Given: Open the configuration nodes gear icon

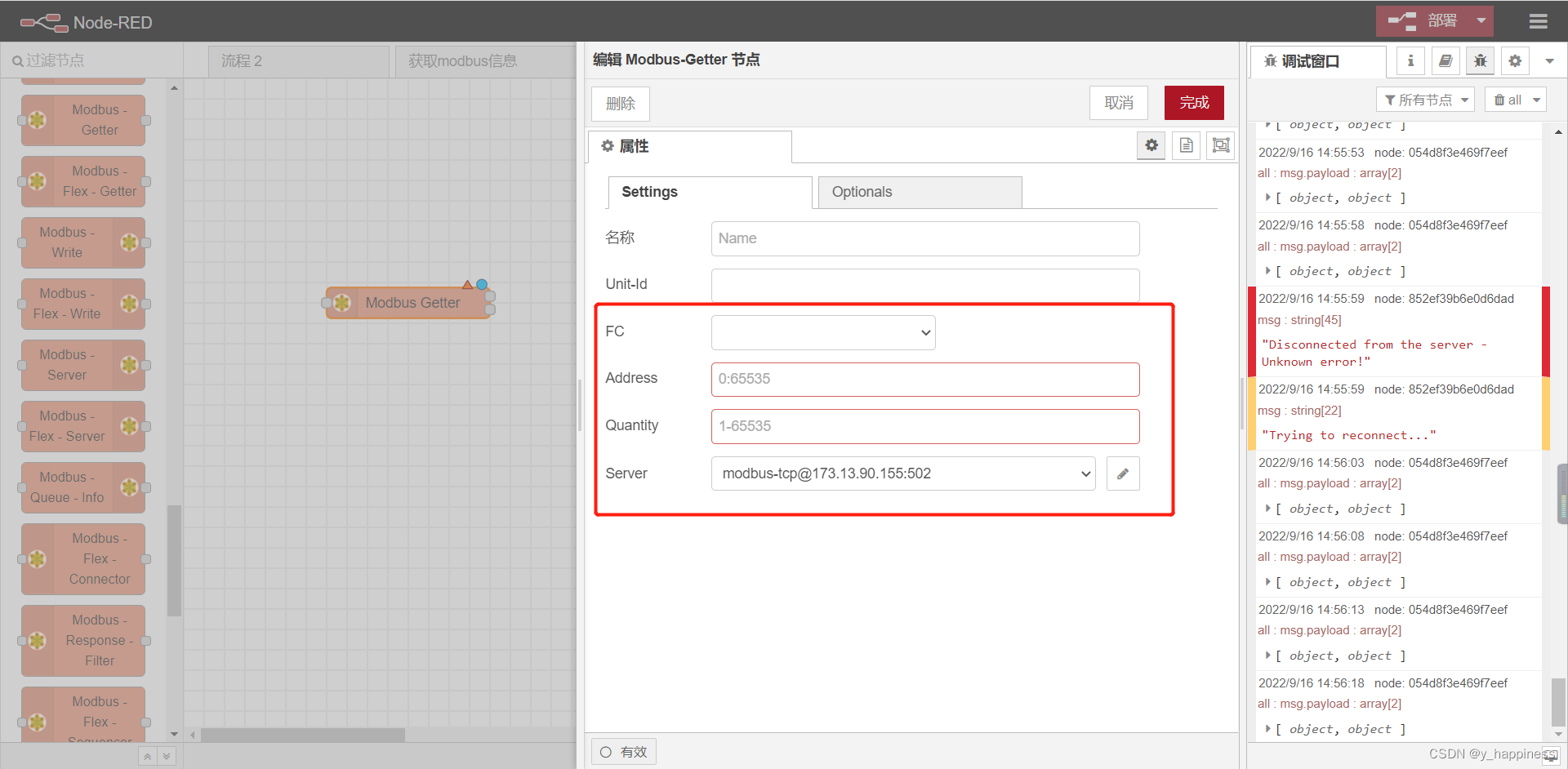Looking at the screenshot, I should click(x=1515, y=60).
